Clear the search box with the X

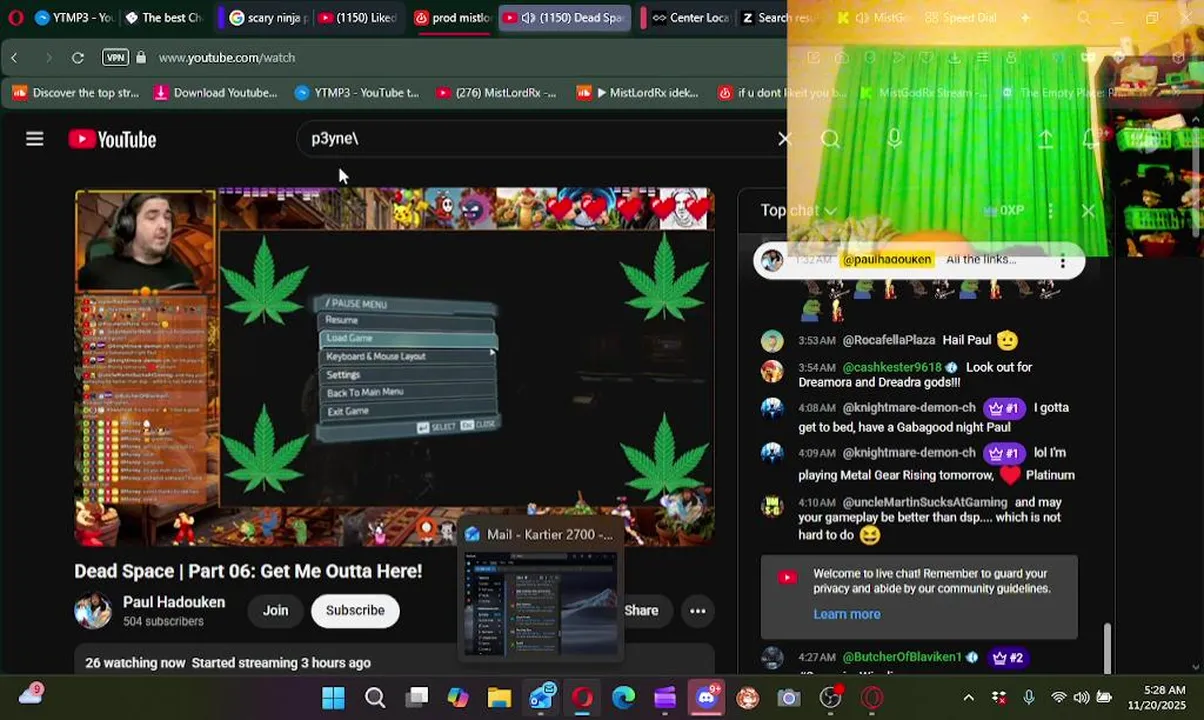(784, 139)
